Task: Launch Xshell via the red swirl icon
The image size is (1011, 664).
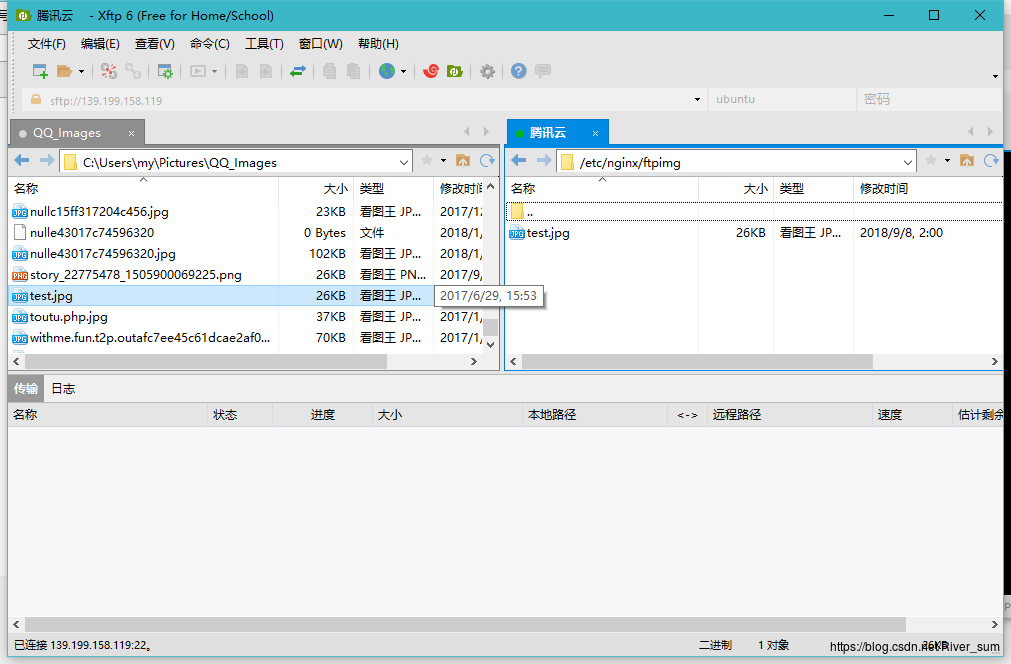Action: [431, 71]
